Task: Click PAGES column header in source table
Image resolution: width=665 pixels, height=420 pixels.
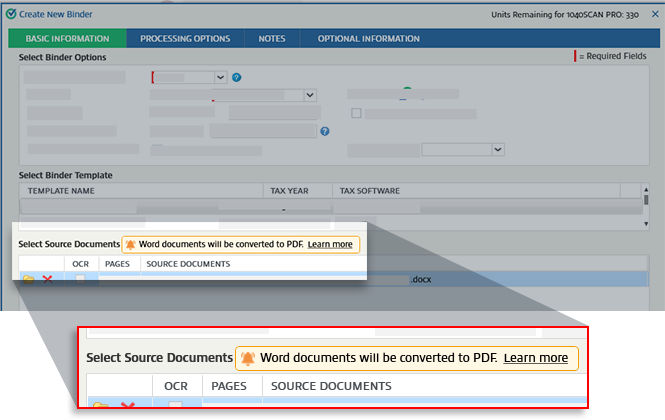Action: click(x=117, y=264)
